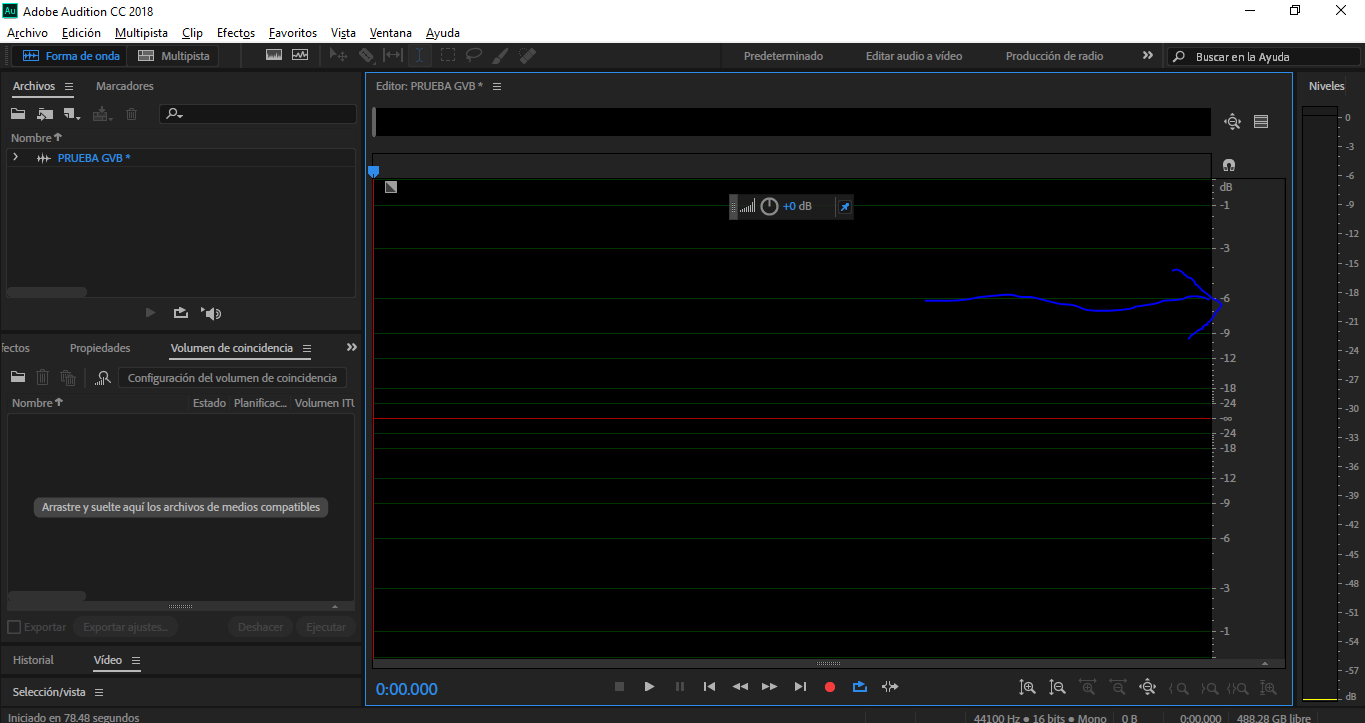Open the Efectos menu
The width and height of the screenshot is (1365, 723).
click(236, 33)
